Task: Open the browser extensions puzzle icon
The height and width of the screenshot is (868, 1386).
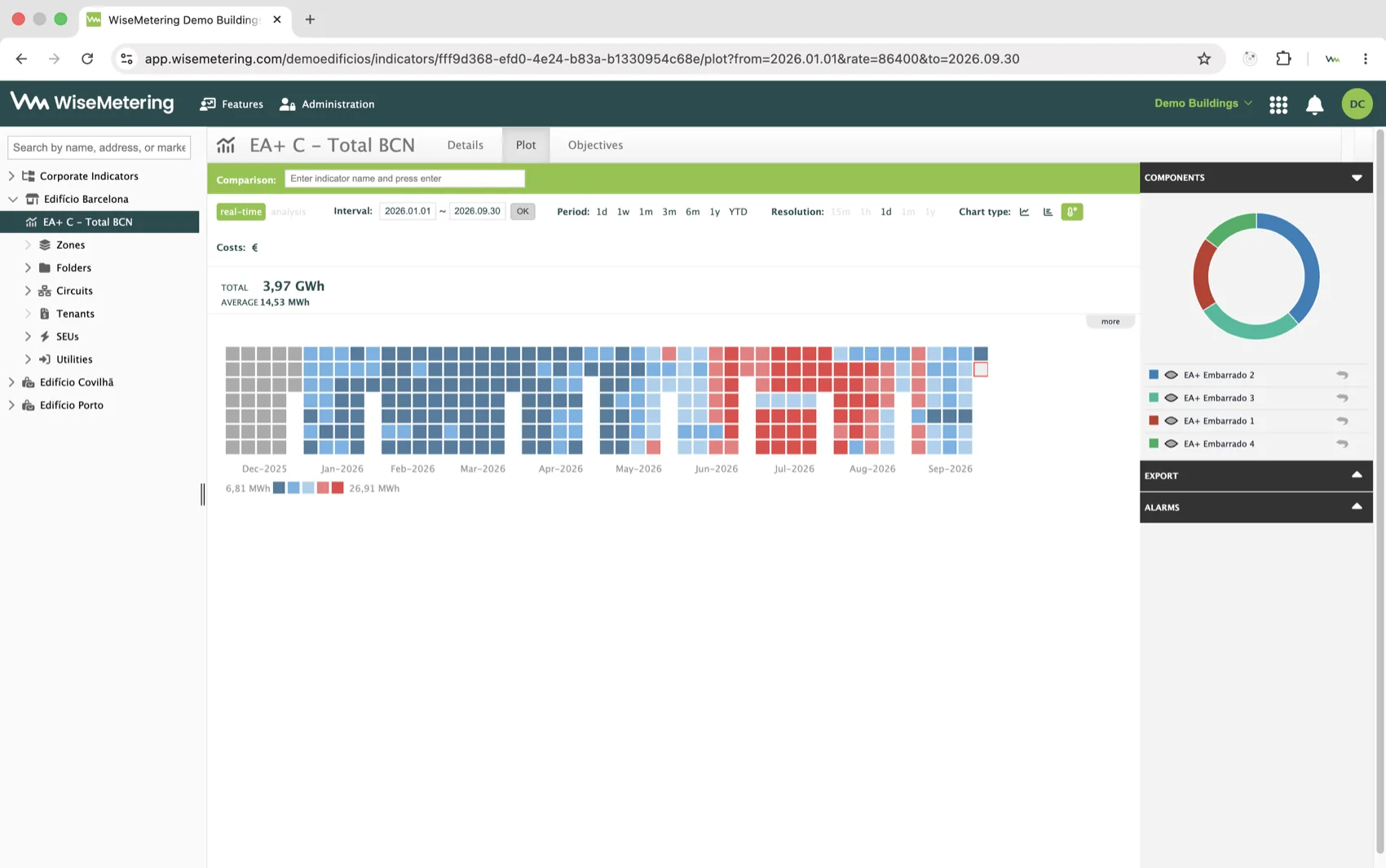Action: [x=1283, y=59]
